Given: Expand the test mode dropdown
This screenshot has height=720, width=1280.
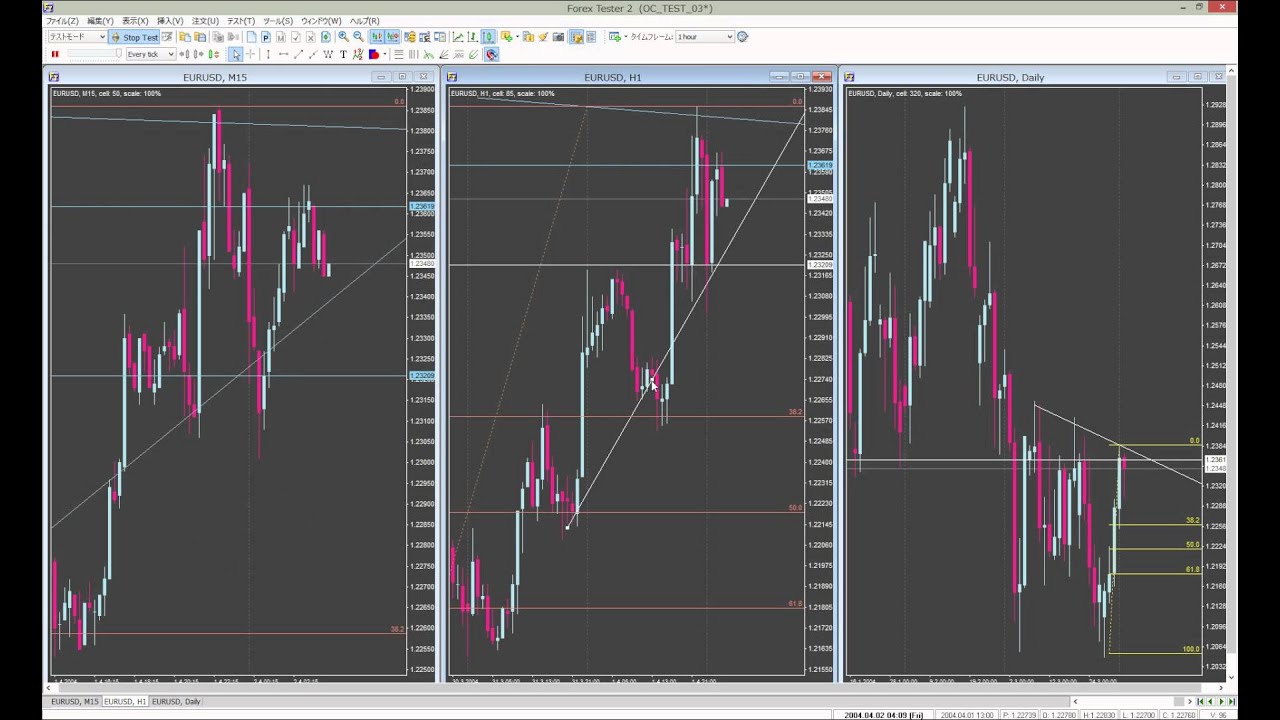Looking at the screenshot, I should point(76,37).
